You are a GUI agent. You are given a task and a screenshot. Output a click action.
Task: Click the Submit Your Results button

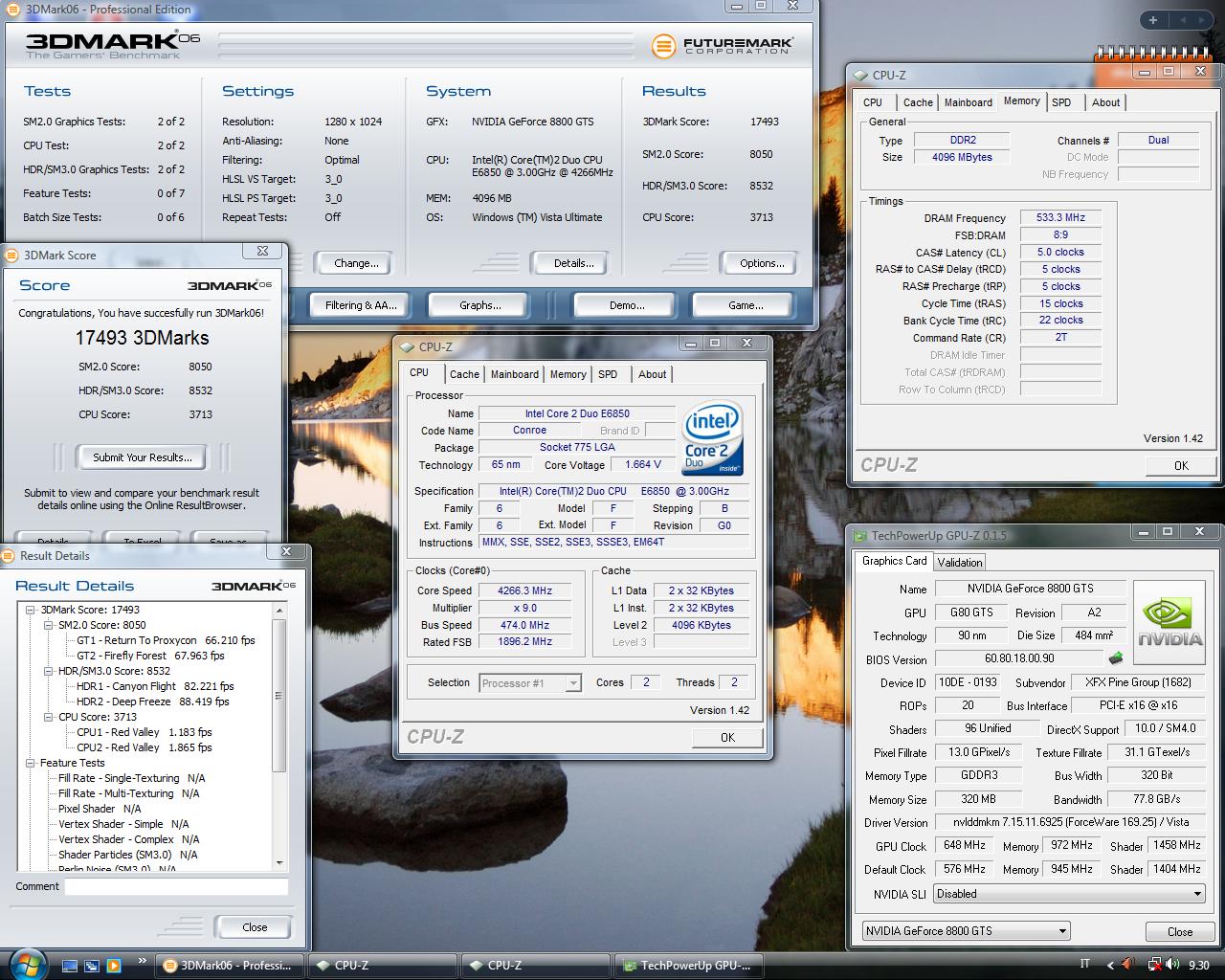coord(143,457)
